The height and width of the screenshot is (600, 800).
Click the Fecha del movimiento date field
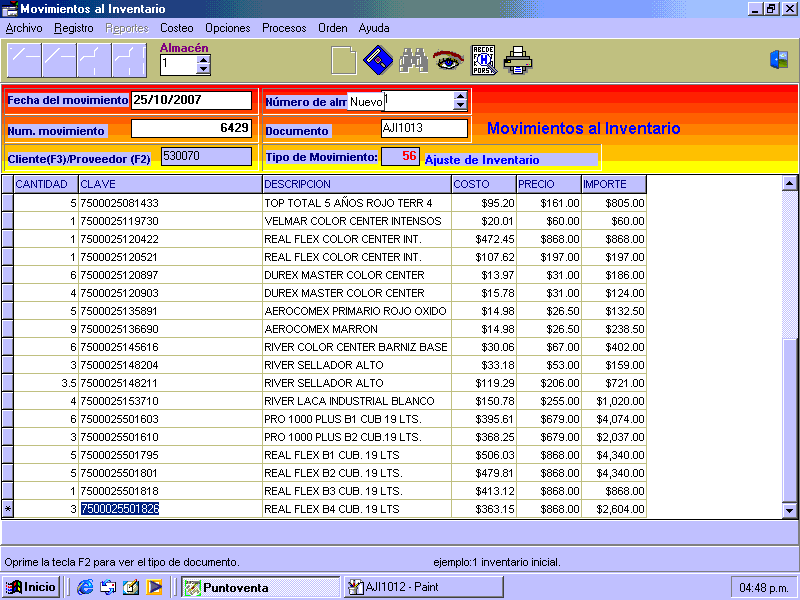coord(191,100)
